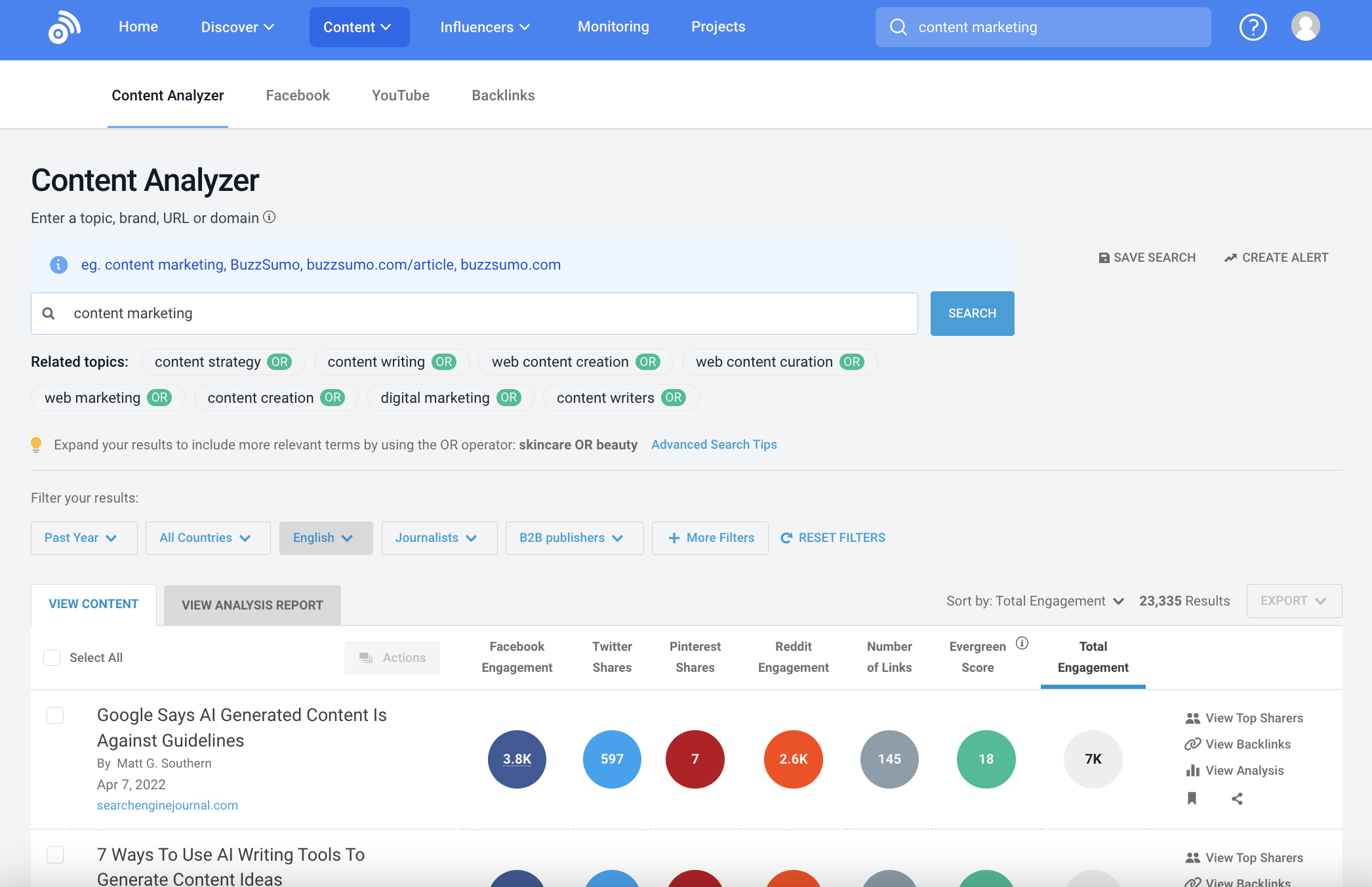The image size is (1372, 887).
Task: Switch to the Backlinks tab
Action: point(503,96)
